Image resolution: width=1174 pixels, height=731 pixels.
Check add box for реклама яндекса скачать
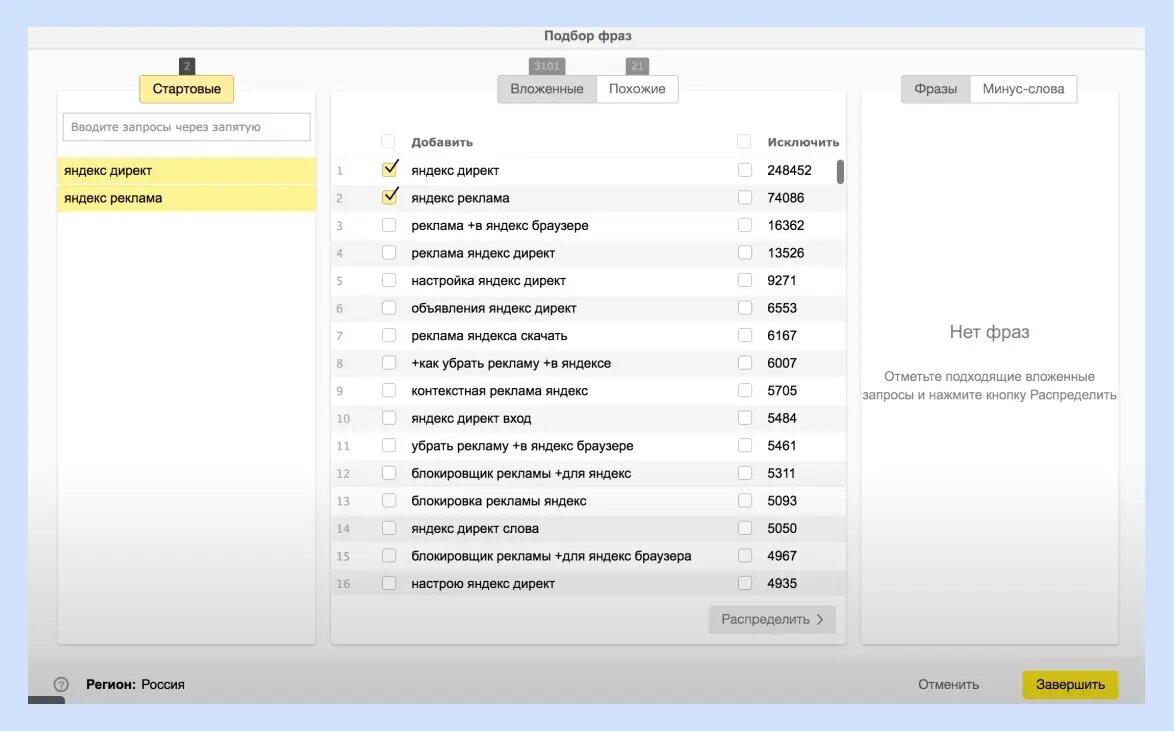(389, 336)
